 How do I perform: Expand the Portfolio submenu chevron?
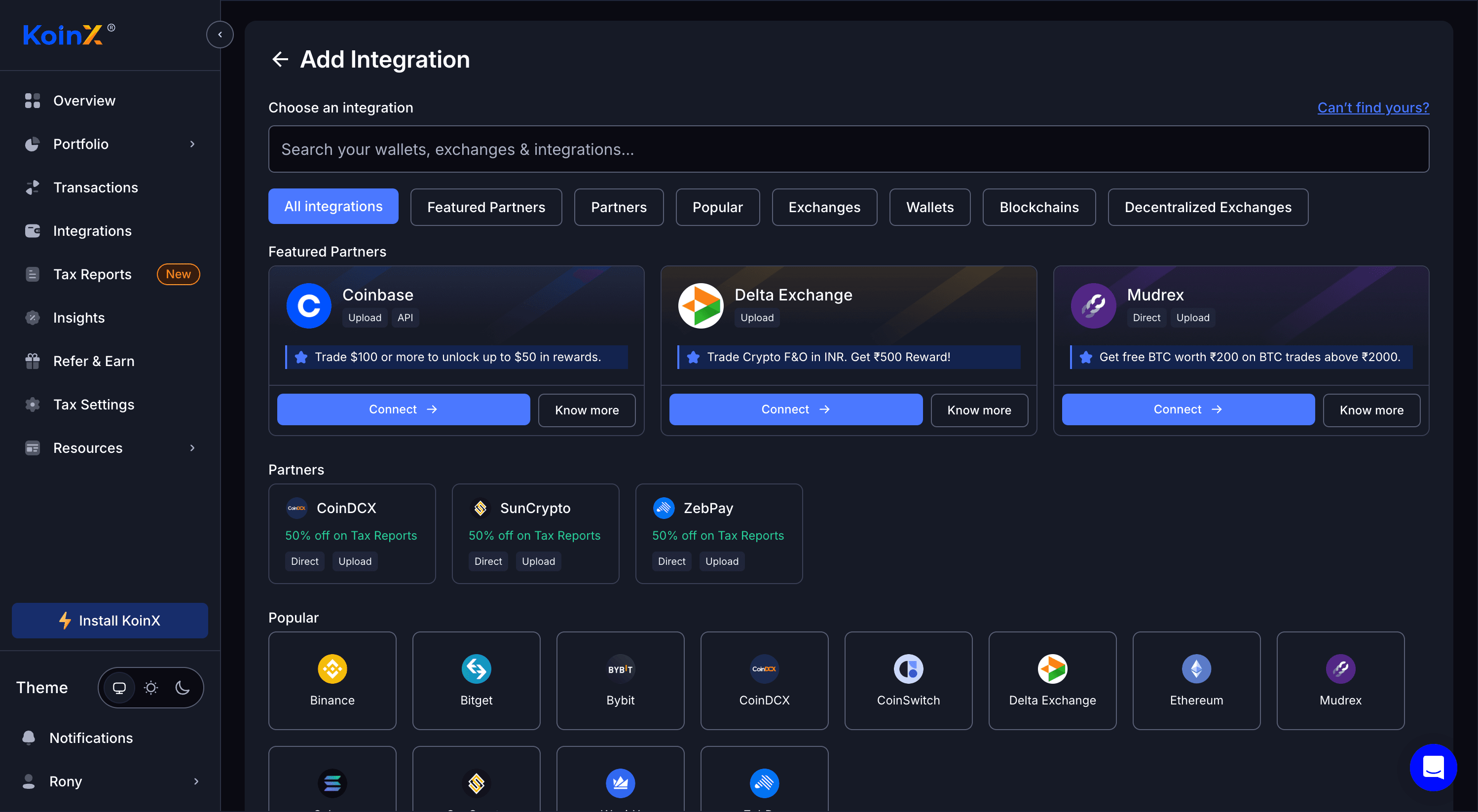[x=192, y=144]
